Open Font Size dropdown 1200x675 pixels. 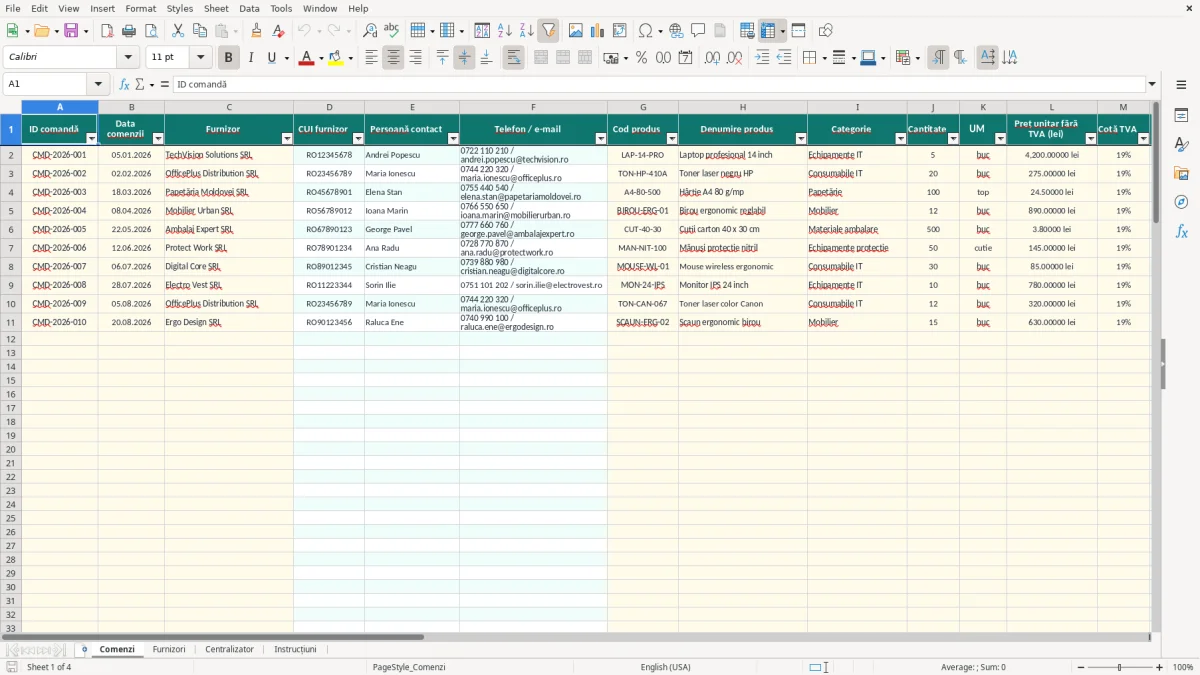[x=201, y=58]
